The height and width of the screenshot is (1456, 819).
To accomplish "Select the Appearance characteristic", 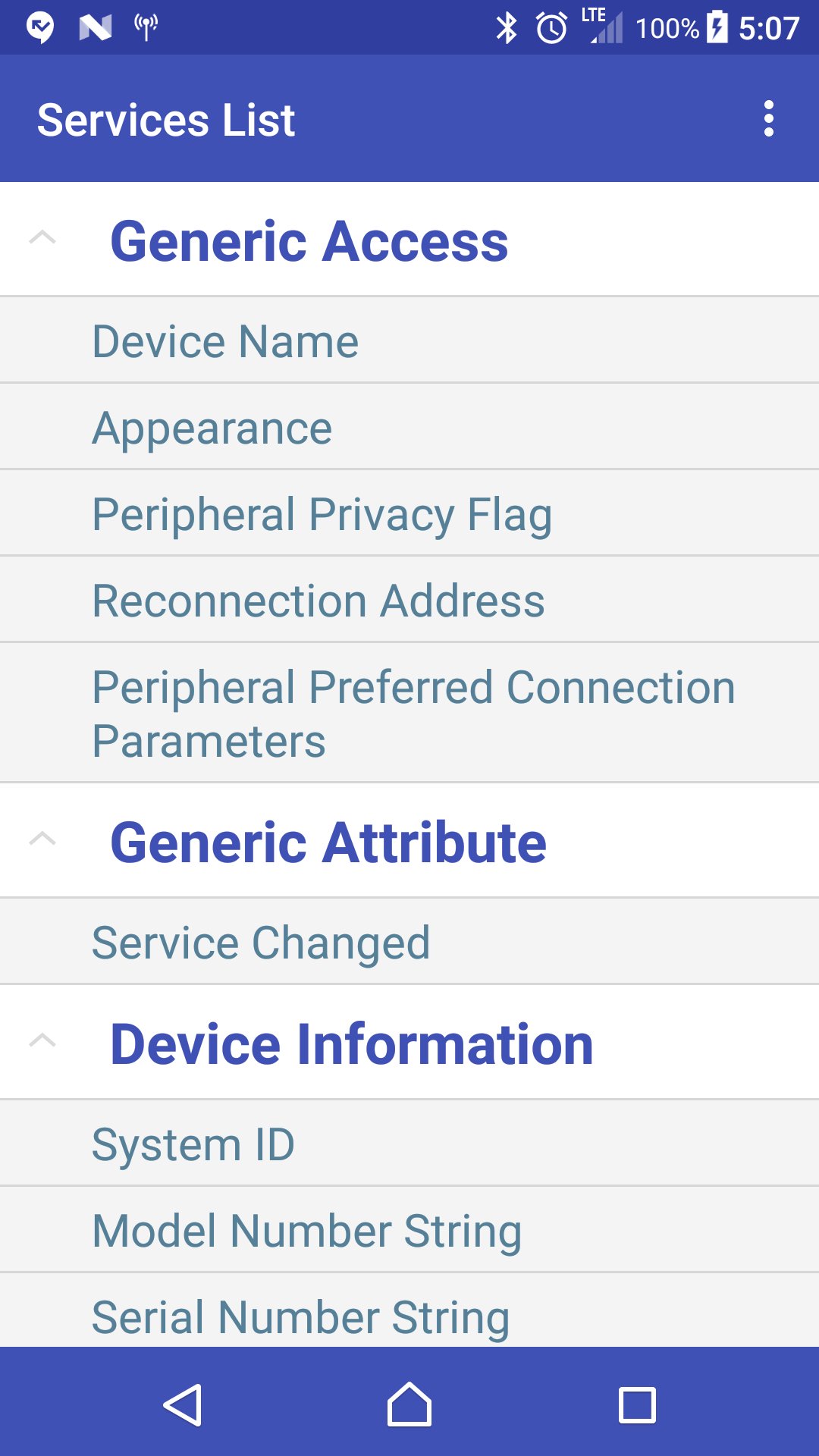I will (x=212, y=428).
